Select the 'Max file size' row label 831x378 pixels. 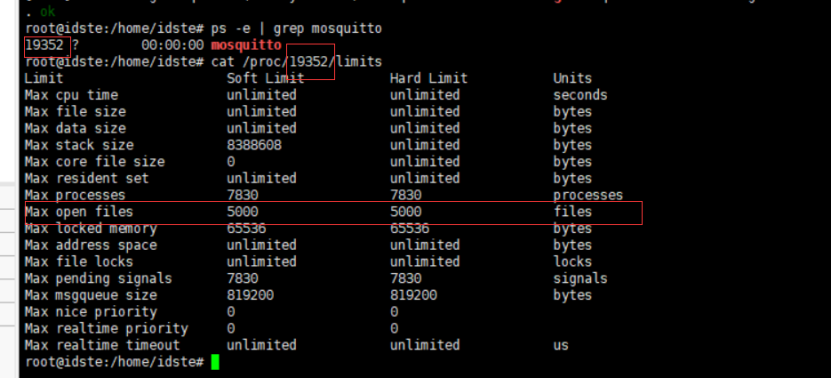[75, 112]
